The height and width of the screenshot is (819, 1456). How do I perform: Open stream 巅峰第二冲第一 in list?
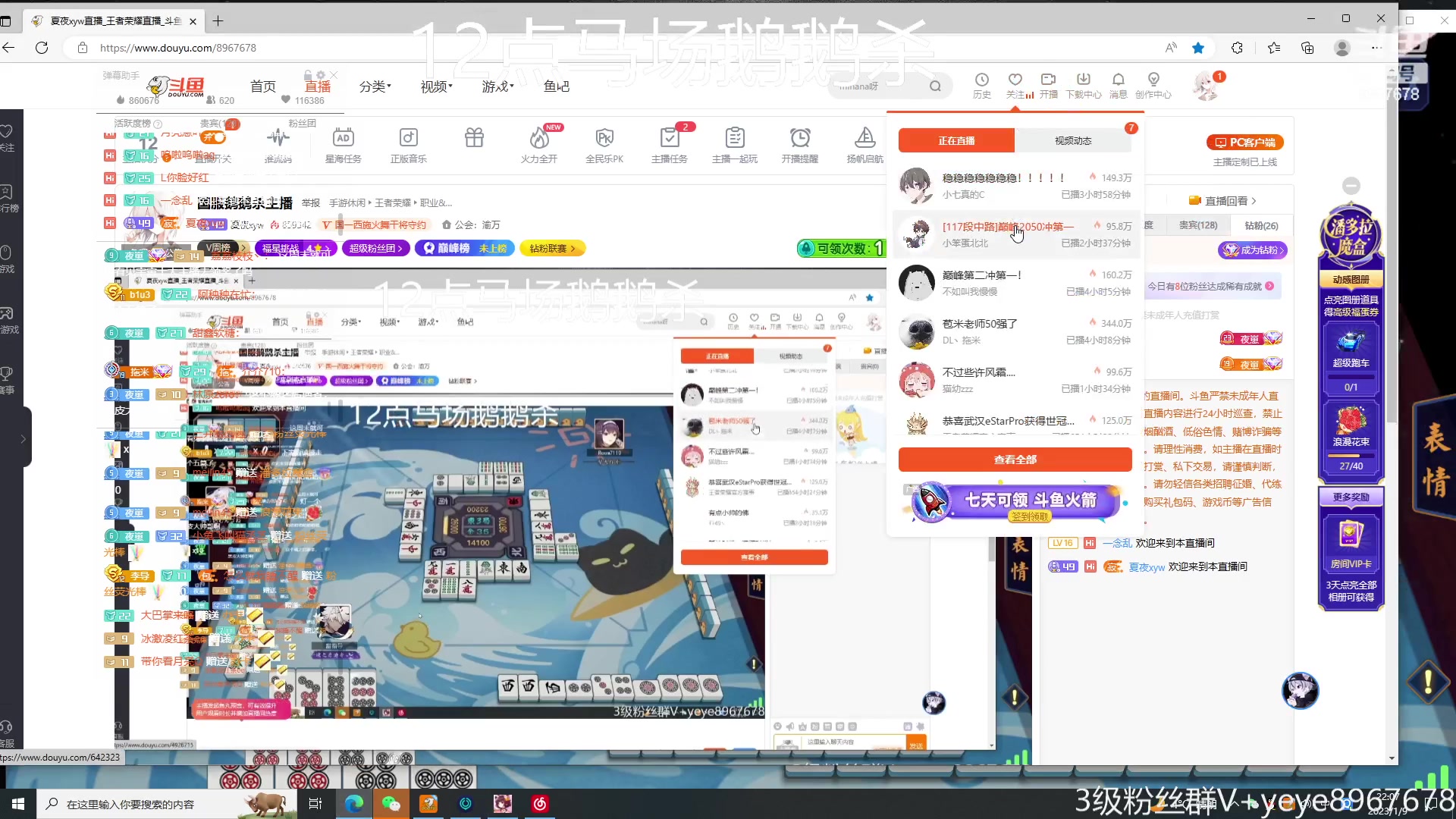point(1015,283)
